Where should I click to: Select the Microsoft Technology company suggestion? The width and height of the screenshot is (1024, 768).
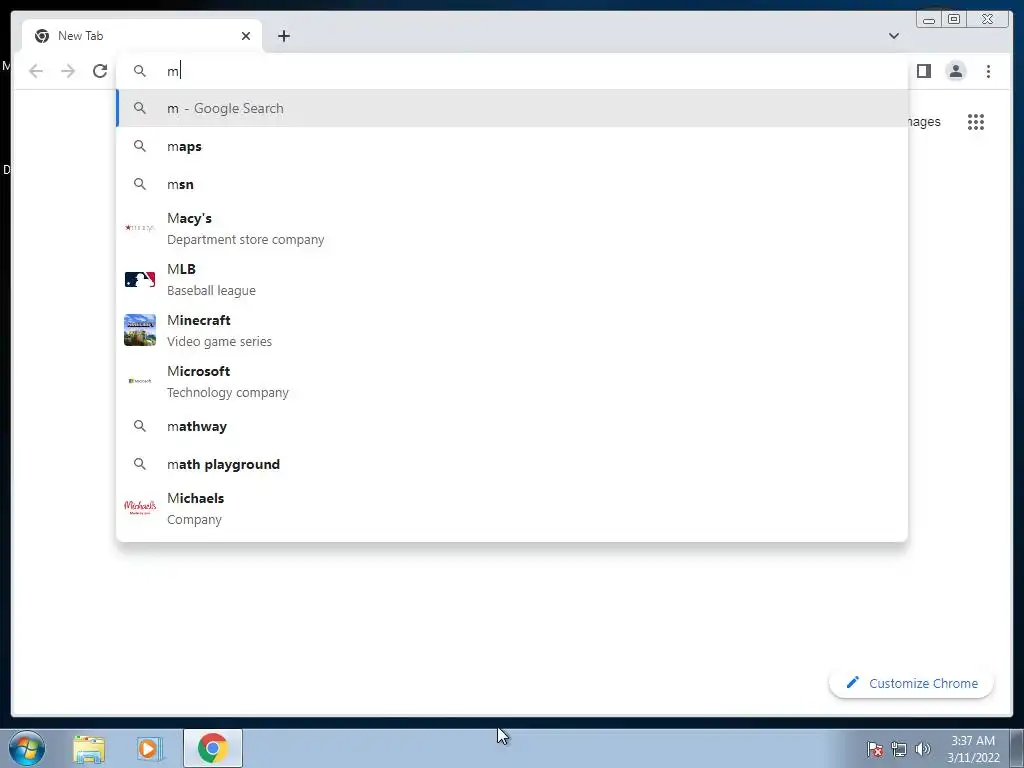point(512,381)
